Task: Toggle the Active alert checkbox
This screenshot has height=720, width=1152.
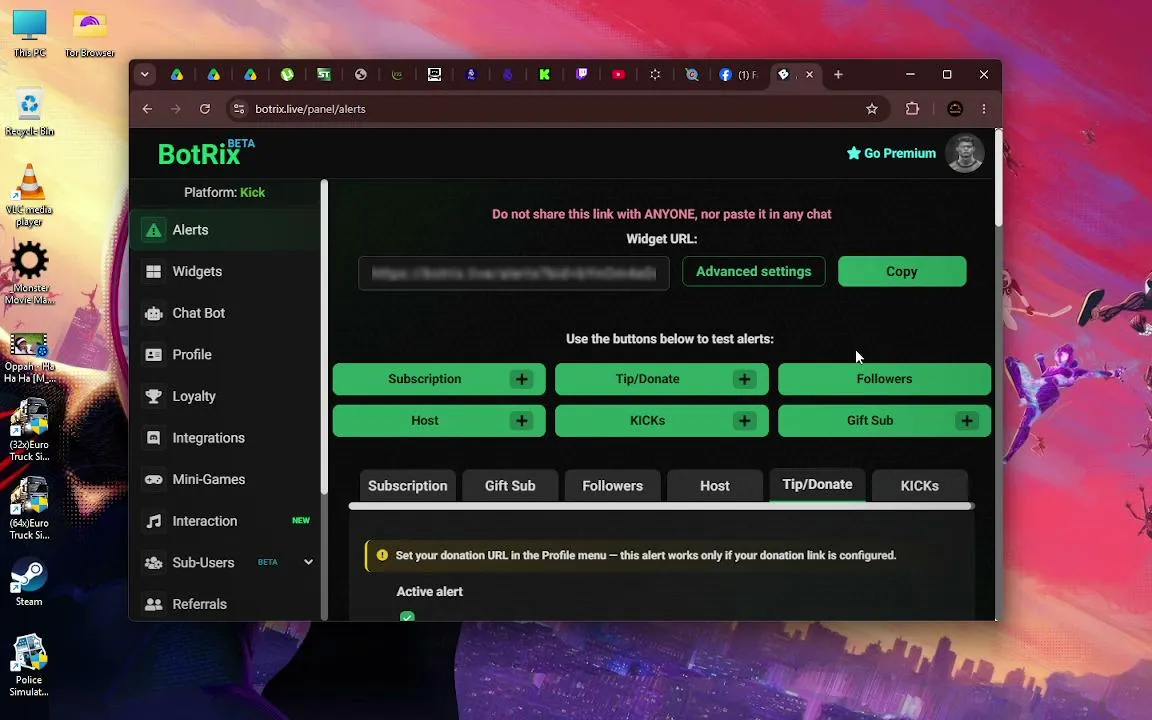Action: pos(407,616)
